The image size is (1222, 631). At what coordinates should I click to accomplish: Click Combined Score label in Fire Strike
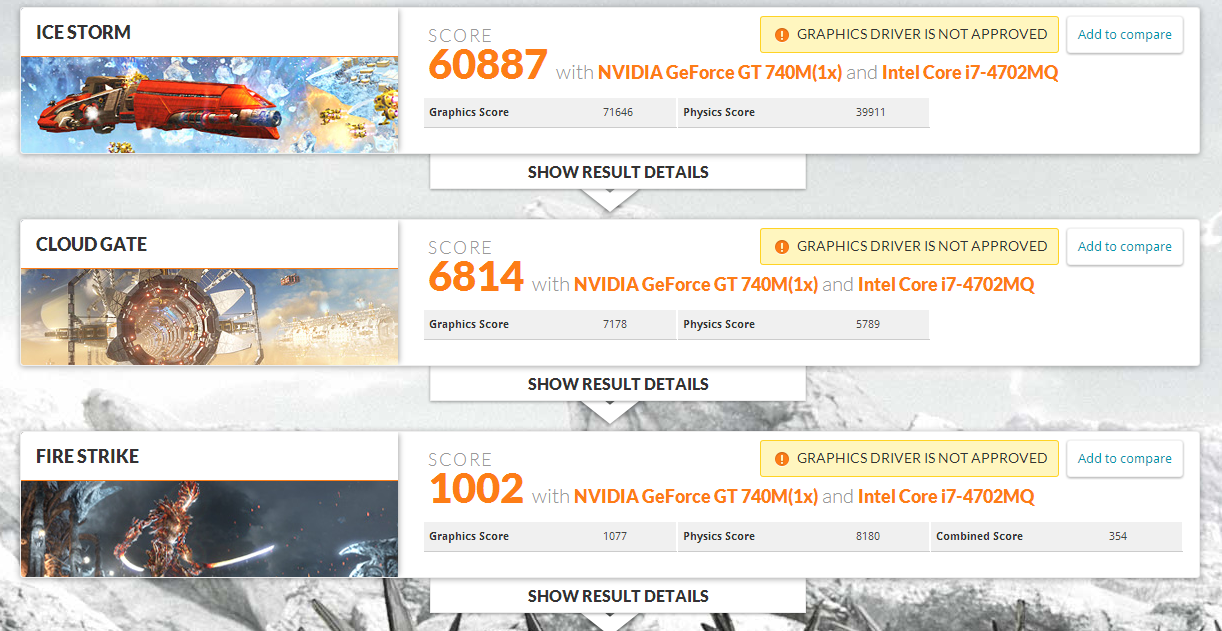point(979,536)
